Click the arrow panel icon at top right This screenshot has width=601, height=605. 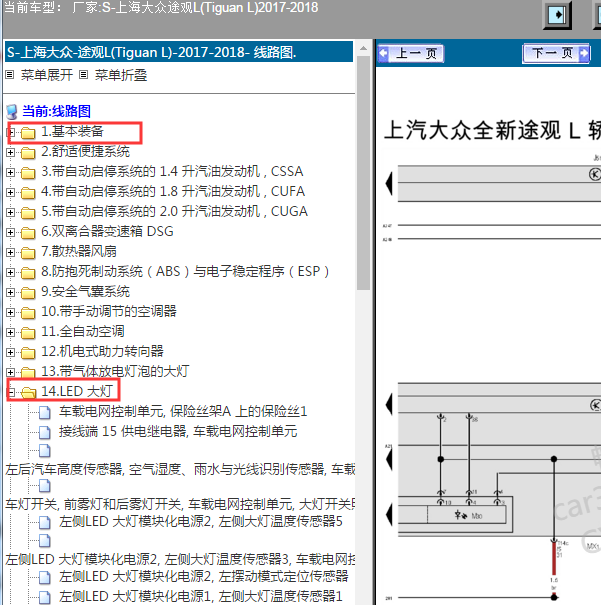[x=557, y=15]
